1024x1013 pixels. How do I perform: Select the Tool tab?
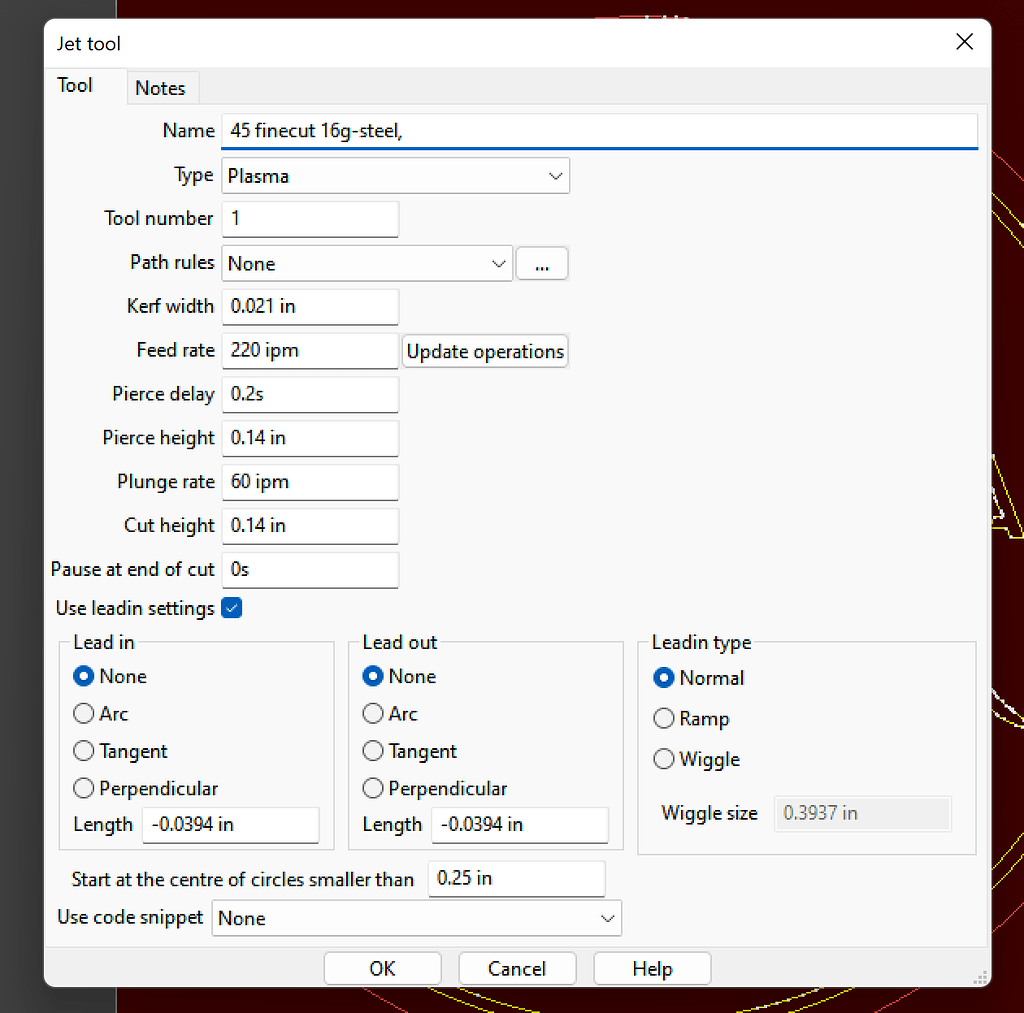coord(75,86)
